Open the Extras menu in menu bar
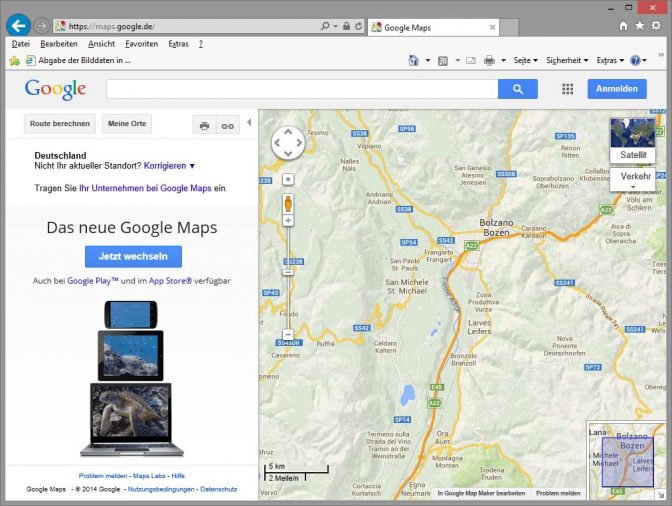Viewport: 672px width, 506px height. [178, 44]
